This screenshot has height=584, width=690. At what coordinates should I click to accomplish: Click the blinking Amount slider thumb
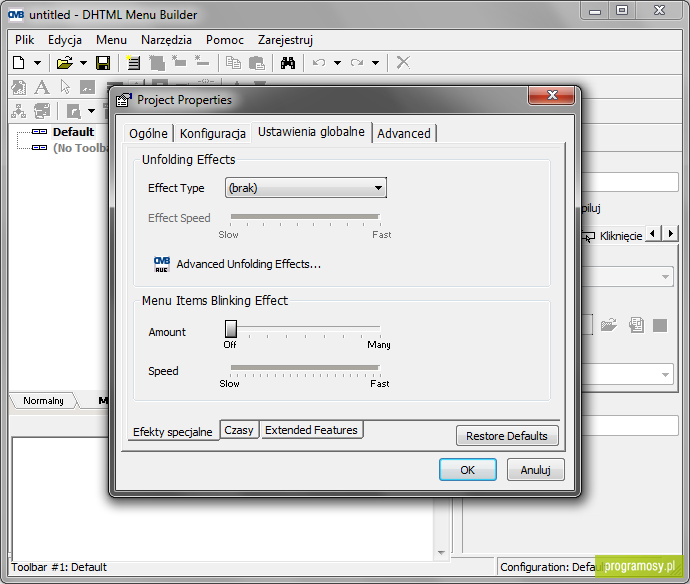pyautogui.click(x=231, y=329)
